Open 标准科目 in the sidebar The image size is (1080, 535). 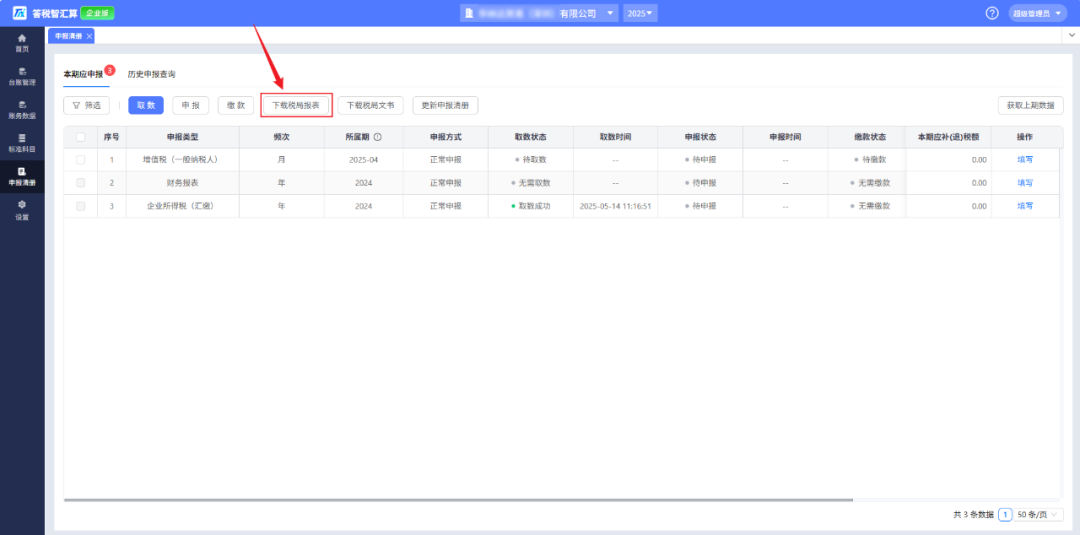pos(22,143)
